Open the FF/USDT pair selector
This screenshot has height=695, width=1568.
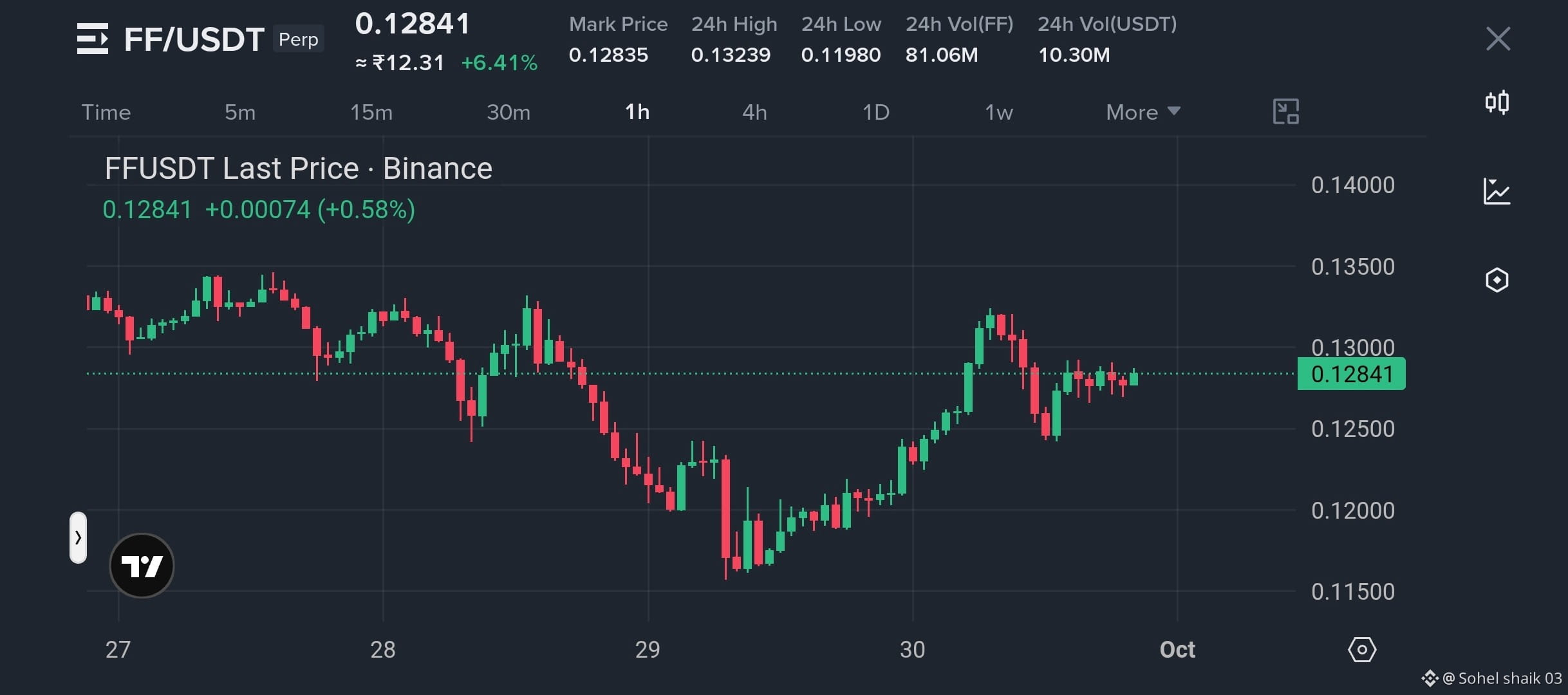coord(194,39)
